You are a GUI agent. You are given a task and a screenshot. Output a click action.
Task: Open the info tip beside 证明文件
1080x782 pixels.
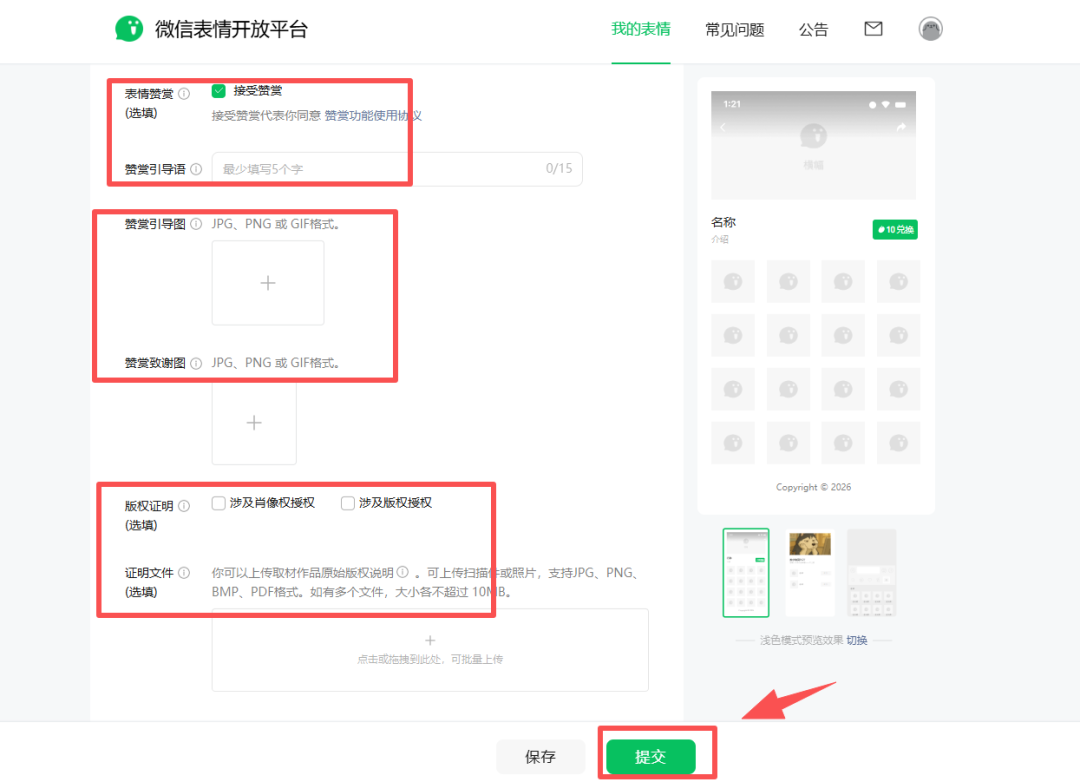(x=187, y=572)
